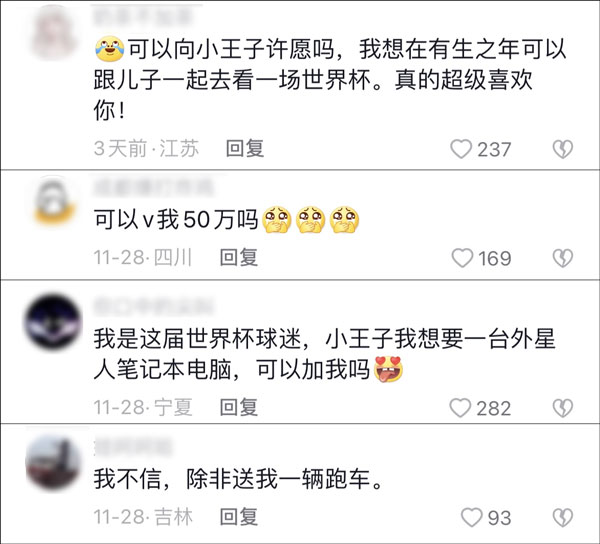Image resolution: width=600 pixels, height=544 pixels.
Task: Reply to the 四川 50万 comment
Action: 239,257
